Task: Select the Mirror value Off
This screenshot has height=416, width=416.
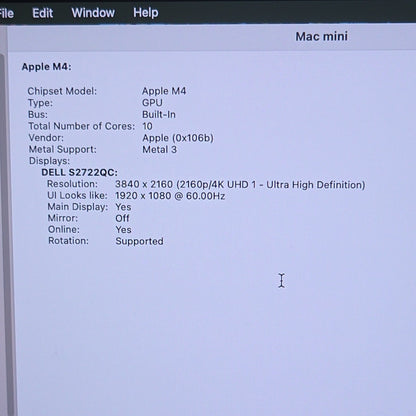Action: pyautogui.click(x=122, y=218)
